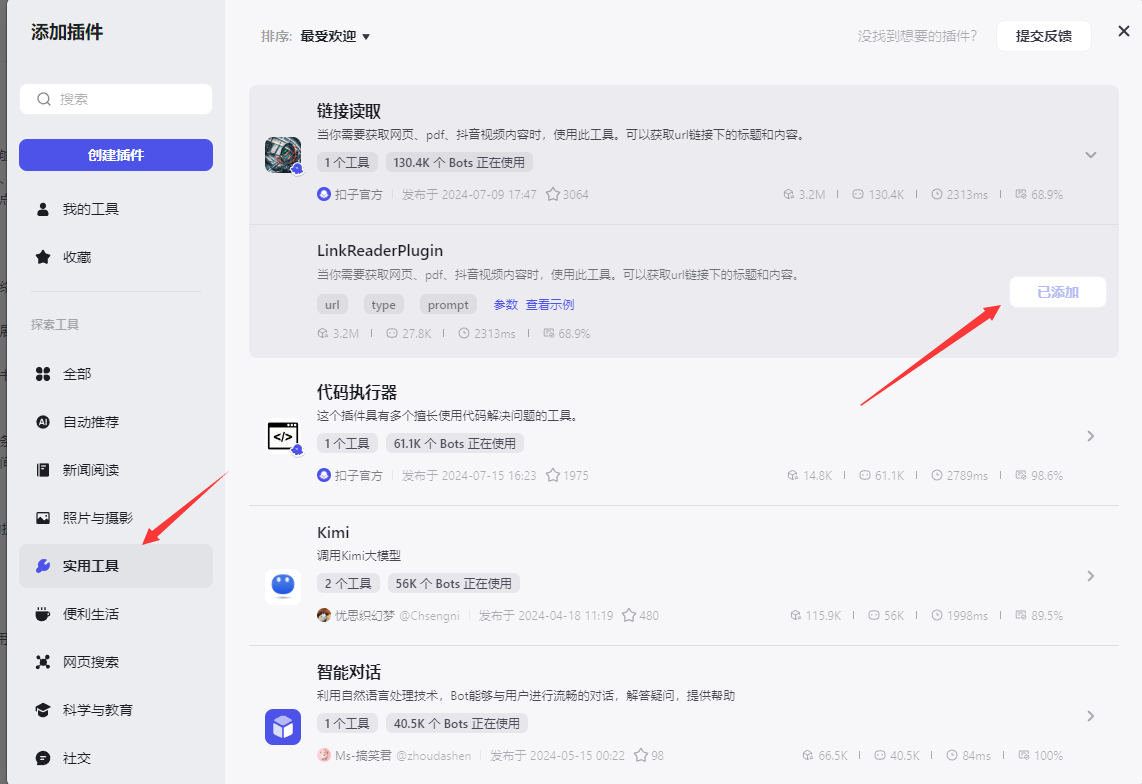The height and width of the screenshot is (784, 1142).
Task: Click the 链接读取 plugin thumbnail icon
Action: tap(283, 155)
